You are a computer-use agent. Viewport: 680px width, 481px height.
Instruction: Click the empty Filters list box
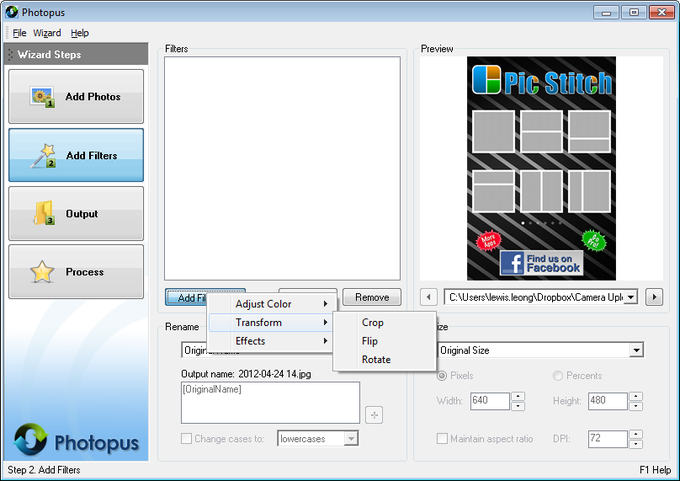coord(282,168)
